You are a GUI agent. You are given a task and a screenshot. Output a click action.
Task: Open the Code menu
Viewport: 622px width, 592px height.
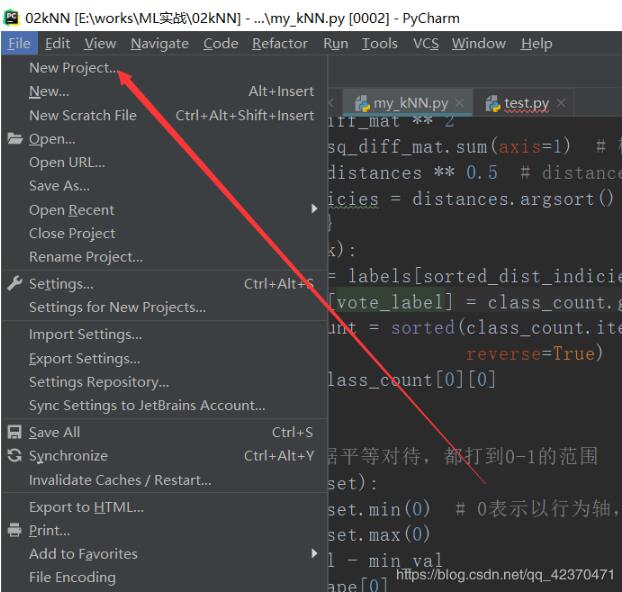pyautogui.click(x=221, y=43)
